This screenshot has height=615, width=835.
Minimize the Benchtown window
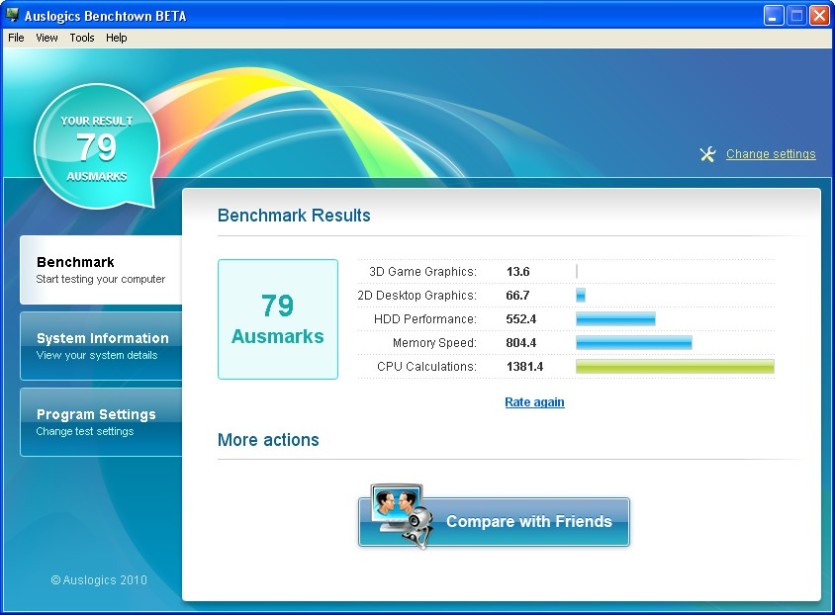[x=773, y=15]
